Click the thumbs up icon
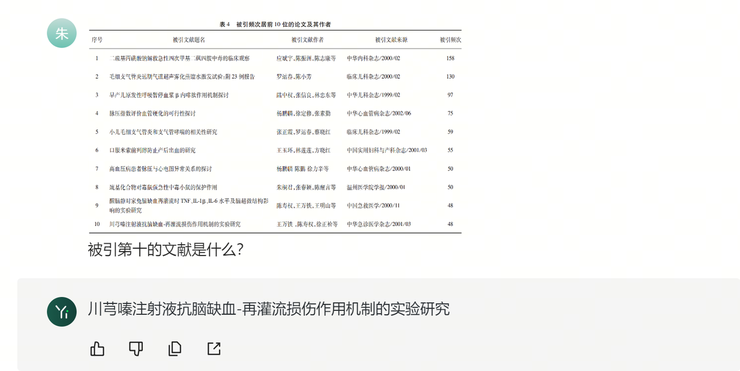740x371 pixels. pyautogui.click(x=97, y=349)
